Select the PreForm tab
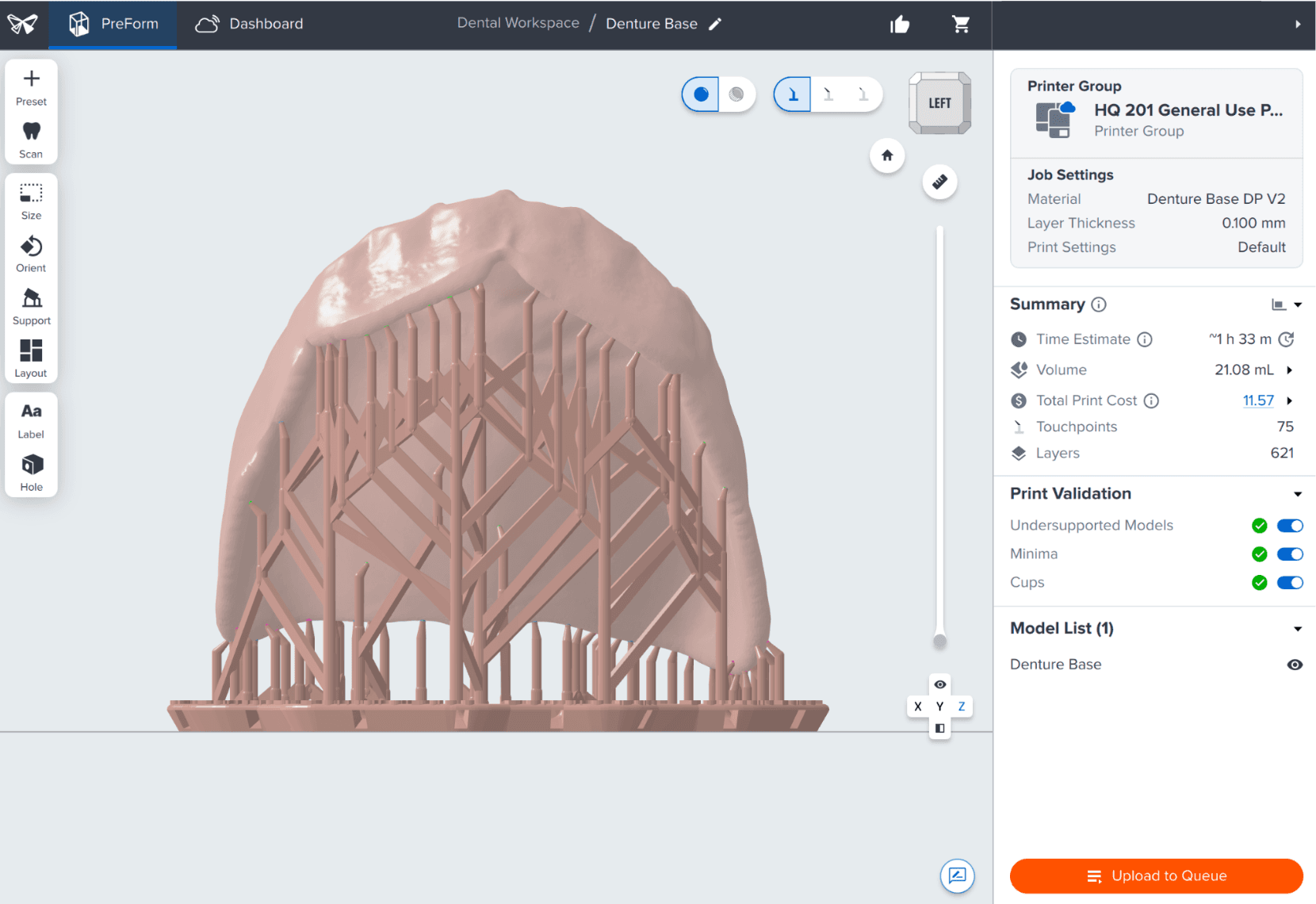The image size is (1316, 904). click(113, 24)
